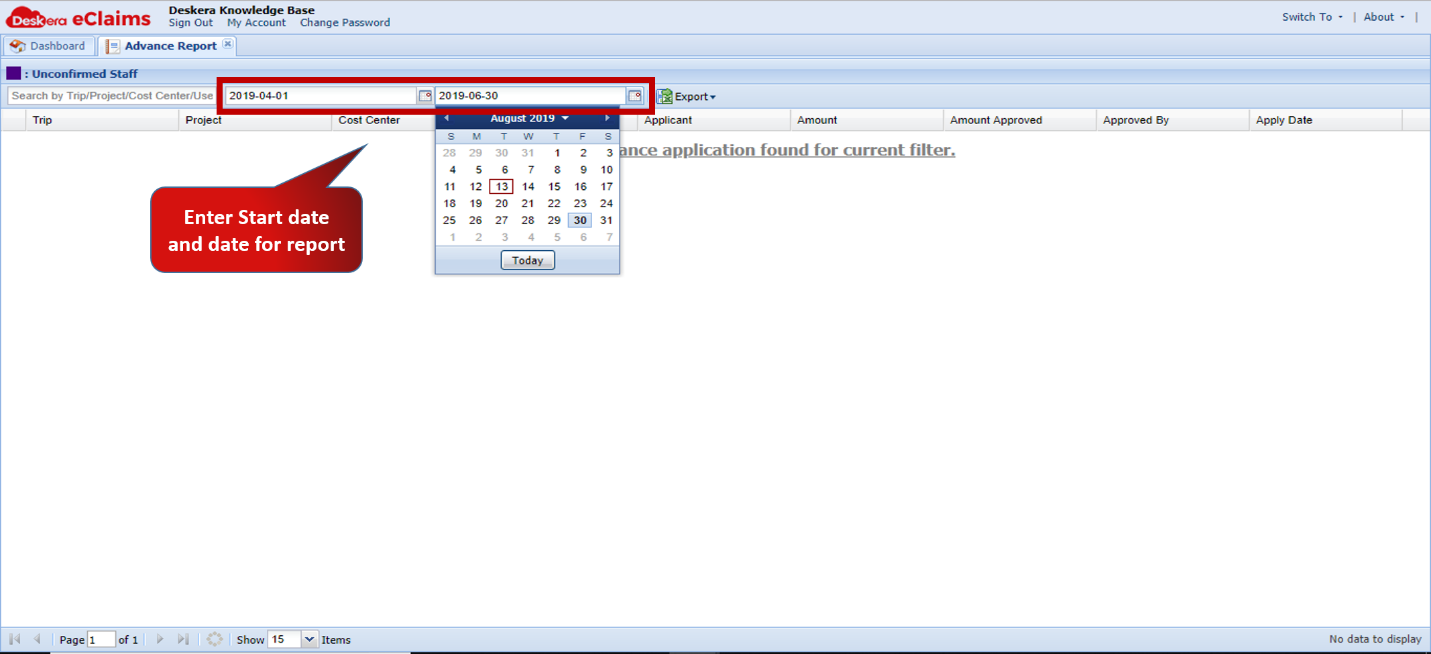The height and width of the screenshot is (654, 1431).
Task: Click the 'Deskera Knowledge Base' title text
Action: 242,10
